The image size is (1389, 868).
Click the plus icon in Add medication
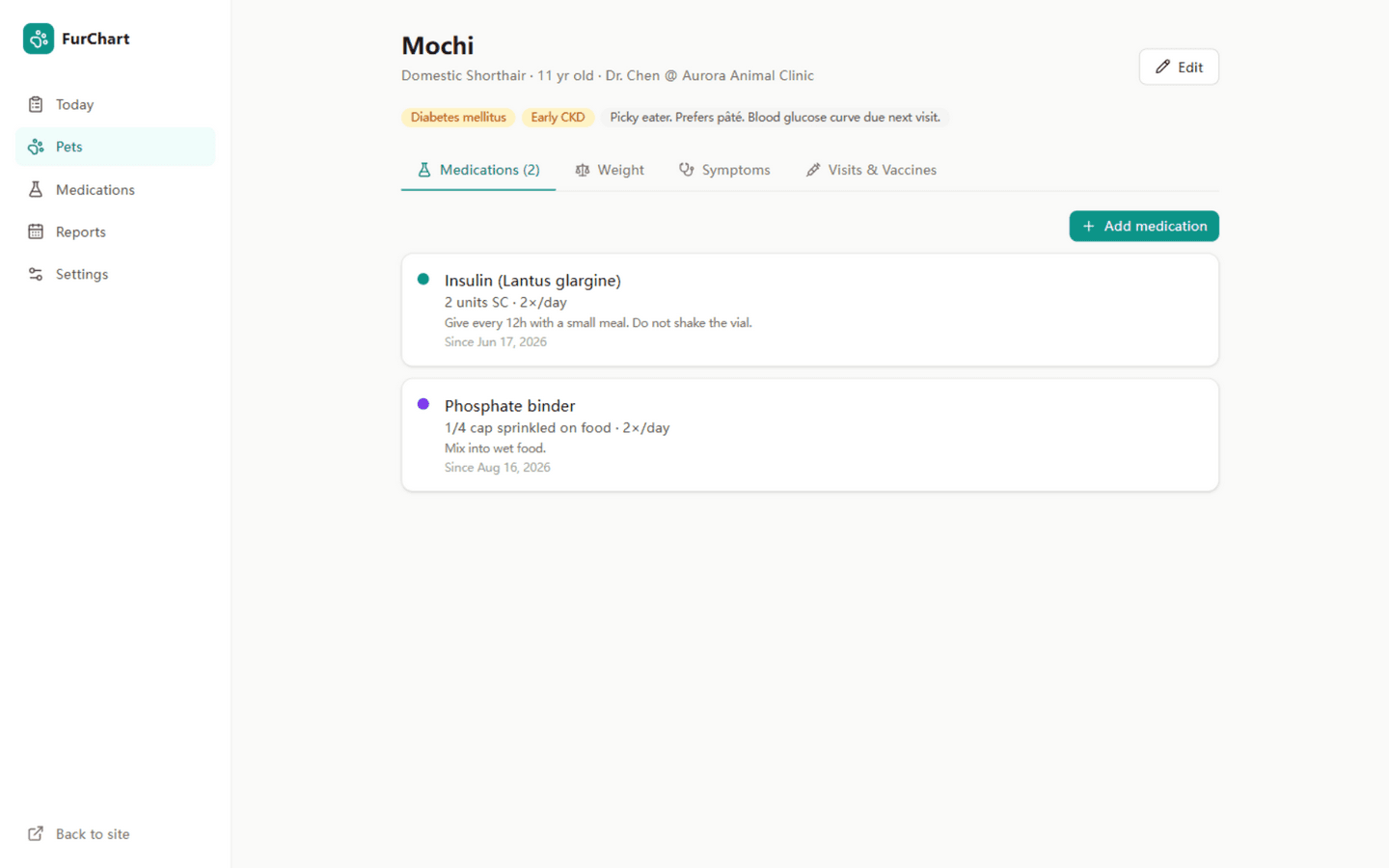(x=1088, y=226)
